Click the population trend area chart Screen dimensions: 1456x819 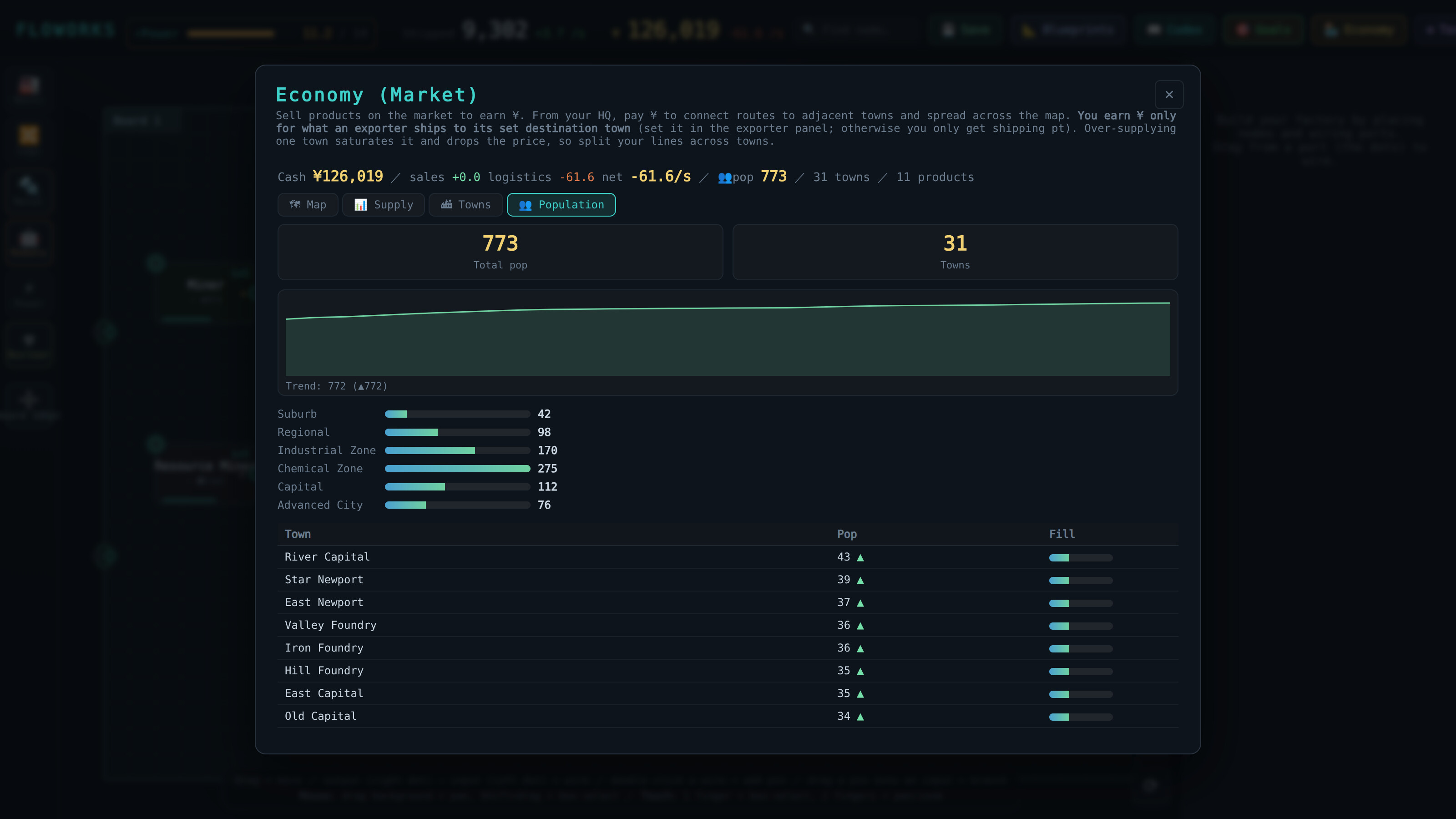coord(728,338)
